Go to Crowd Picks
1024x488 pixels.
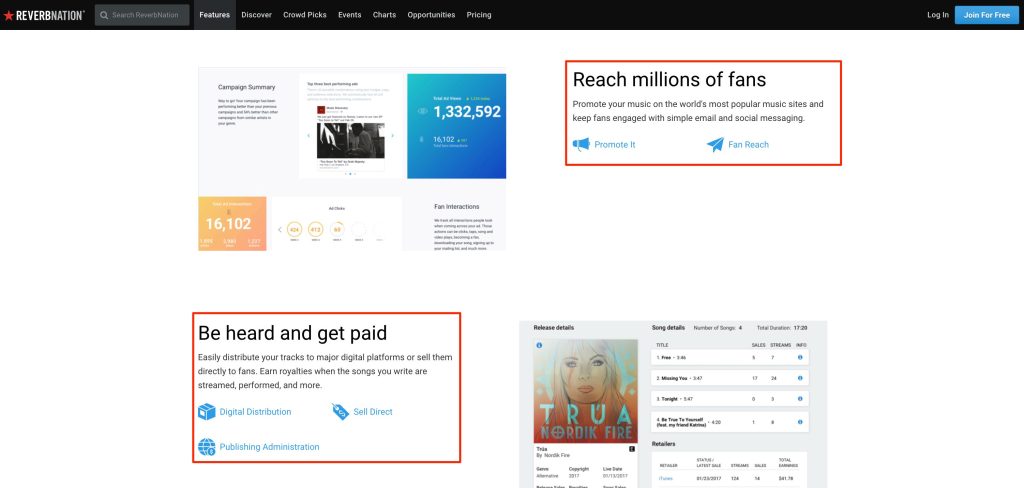pyautogui.click(x=305, y=15)
